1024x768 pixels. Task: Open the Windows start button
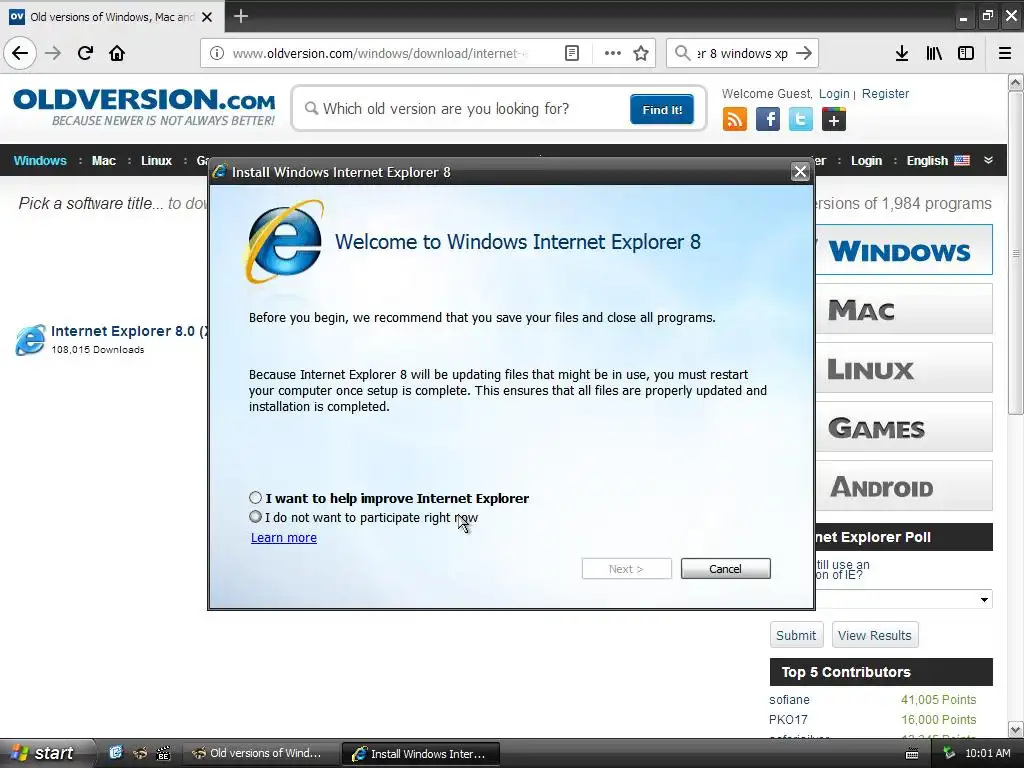(x=46, y=753)
